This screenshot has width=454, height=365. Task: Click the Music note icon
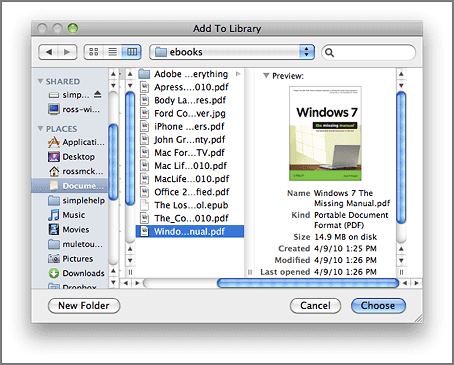click(x=53, y=215)
